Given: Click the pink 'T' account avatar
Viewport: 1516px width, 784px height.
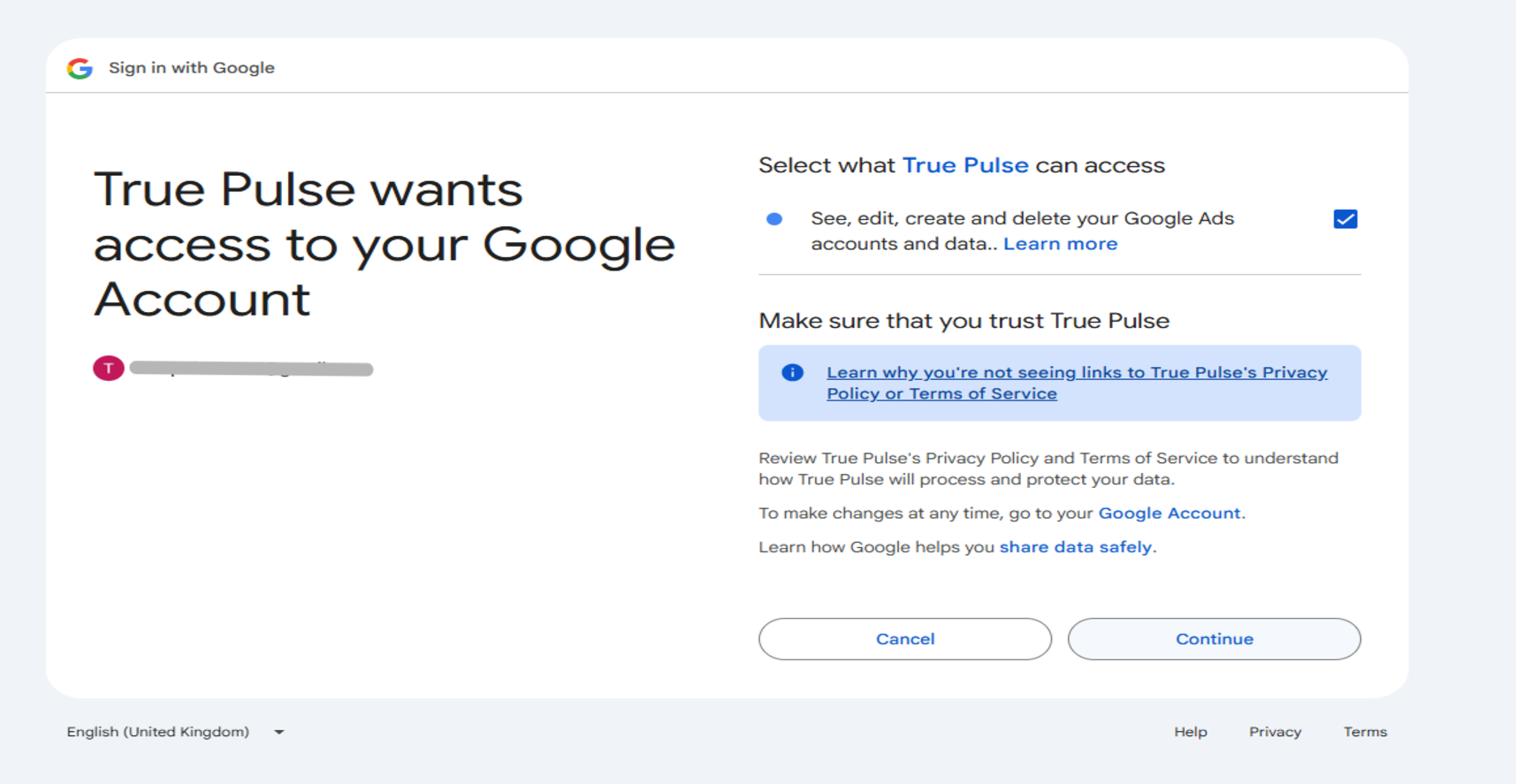Looking at the screenshot, I should 109,369.
